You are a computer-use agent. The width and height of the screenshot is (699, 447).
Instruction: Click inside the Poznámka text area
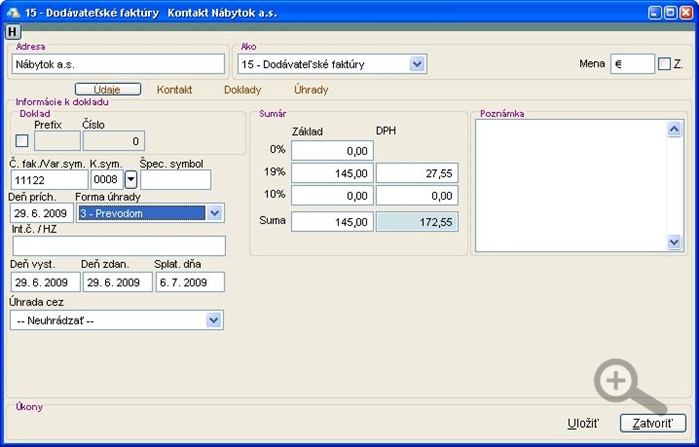(571, 185)
